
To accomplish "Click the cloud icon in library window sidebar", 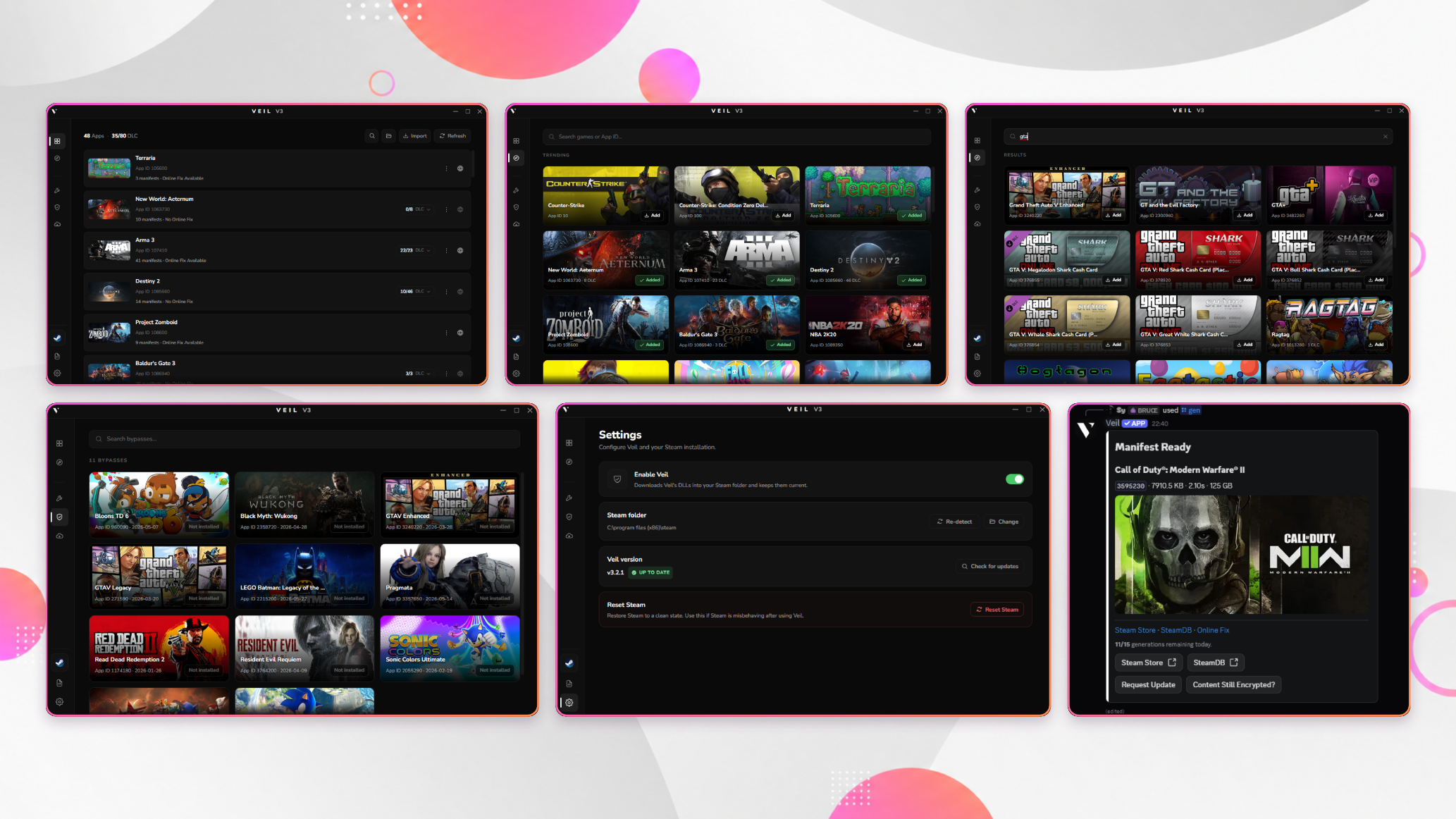I will (x=58, y=224).
